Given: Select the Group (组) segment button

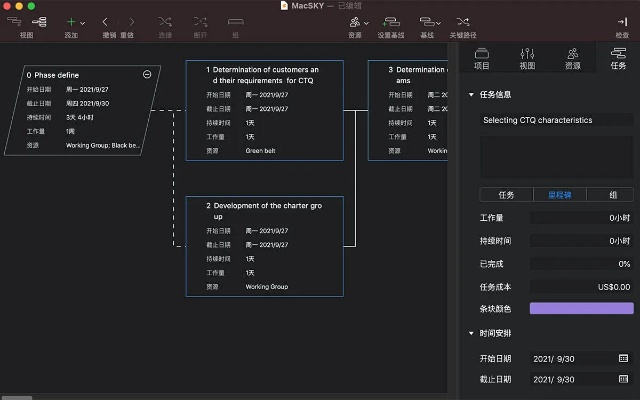Looking at the screenshot, I should 609,195.
